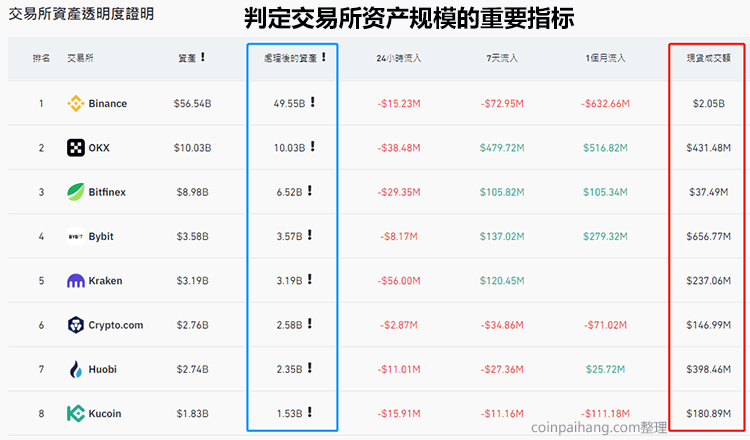
Task: Click the info icon next to 10.03B processed assets
Action: tap(312, 146)
